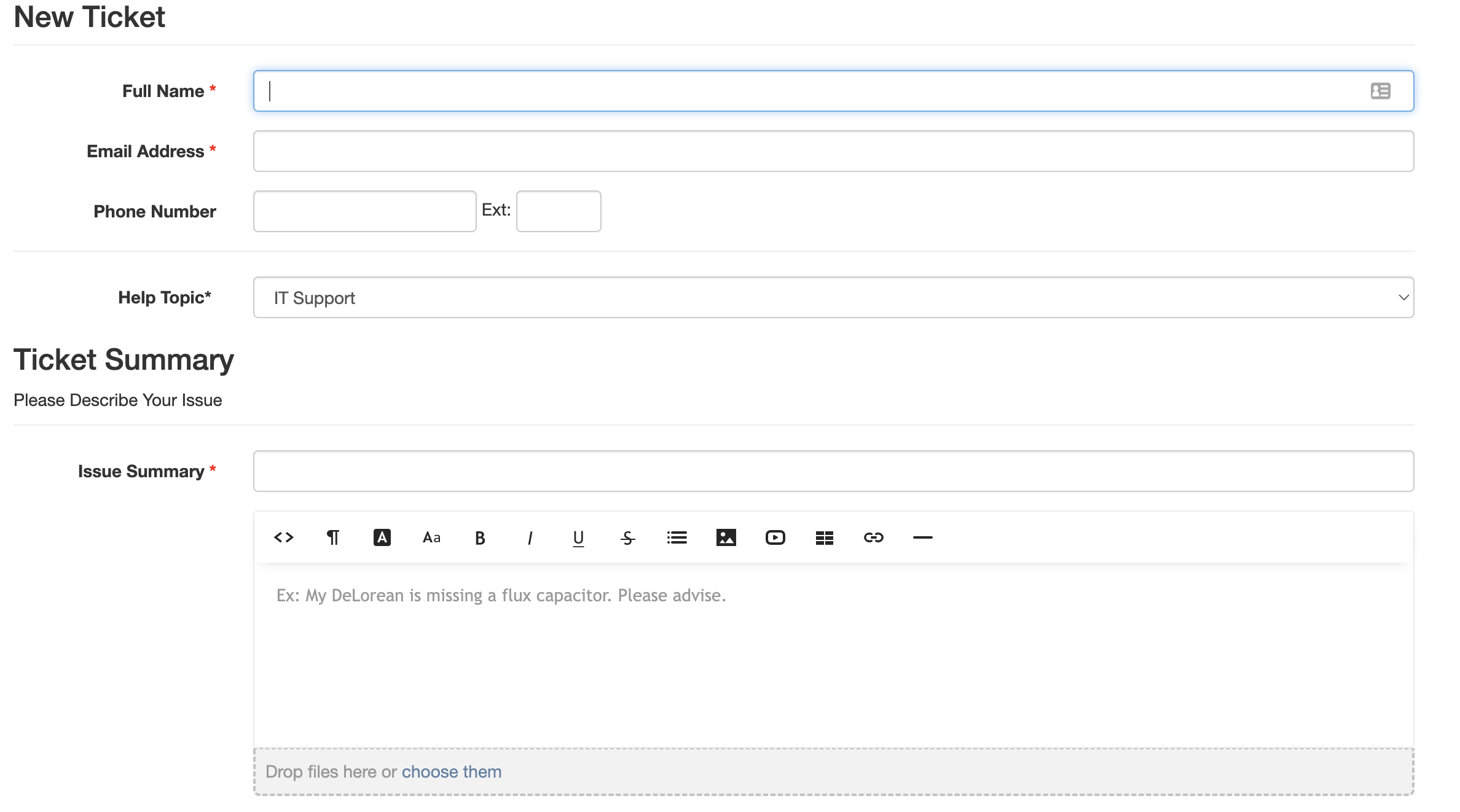Open font size options (Aa) in editor

pos(431,537)
